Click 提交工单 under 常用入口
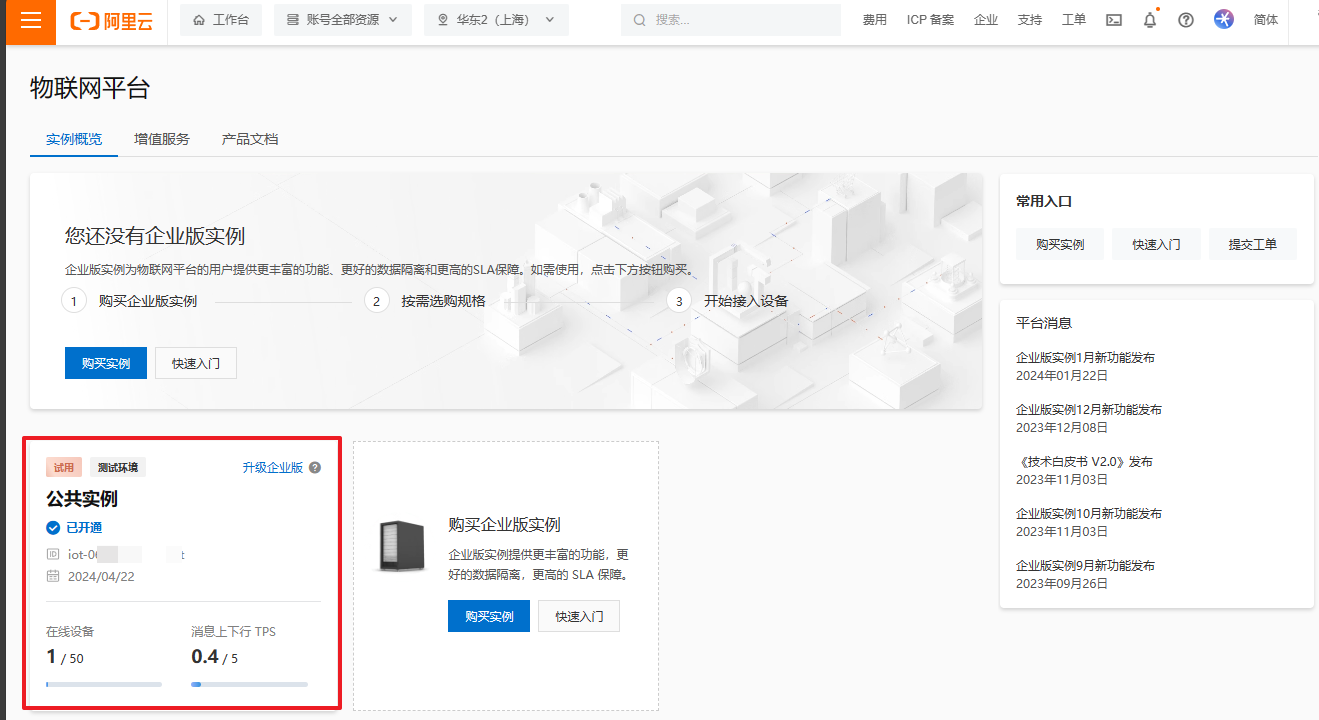This screenshot has width=1319, height=720. point(1253,244)
